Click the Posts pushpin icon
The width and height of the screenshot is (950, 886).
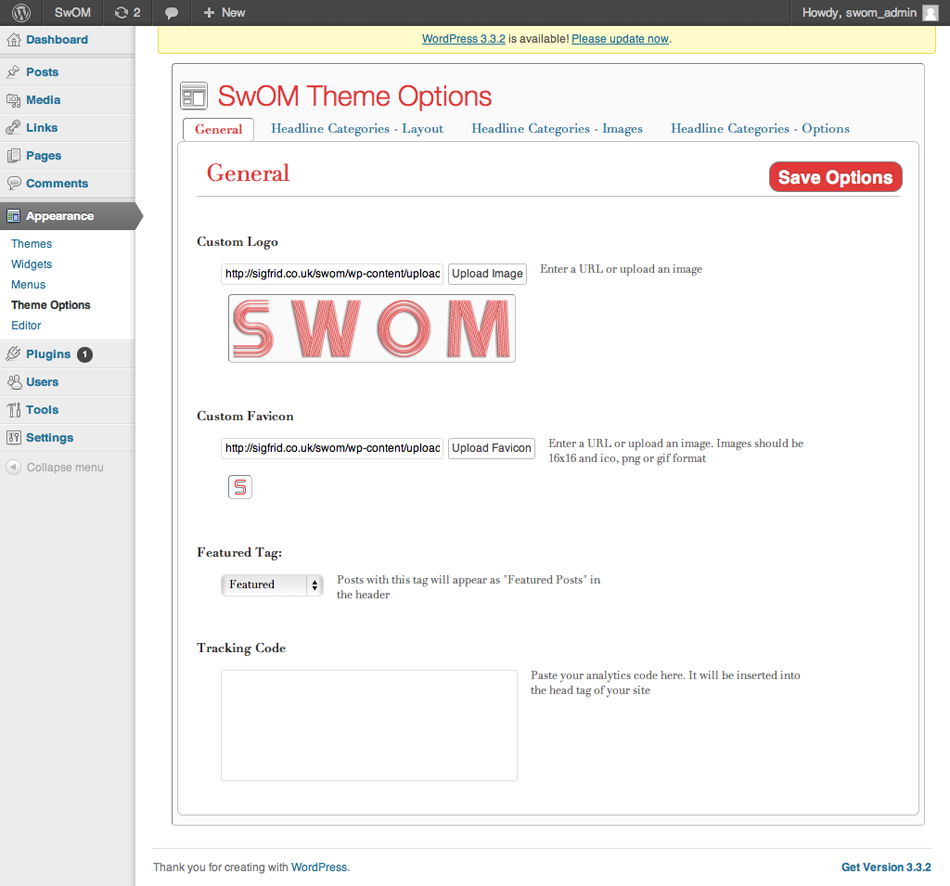pos(13,72)
